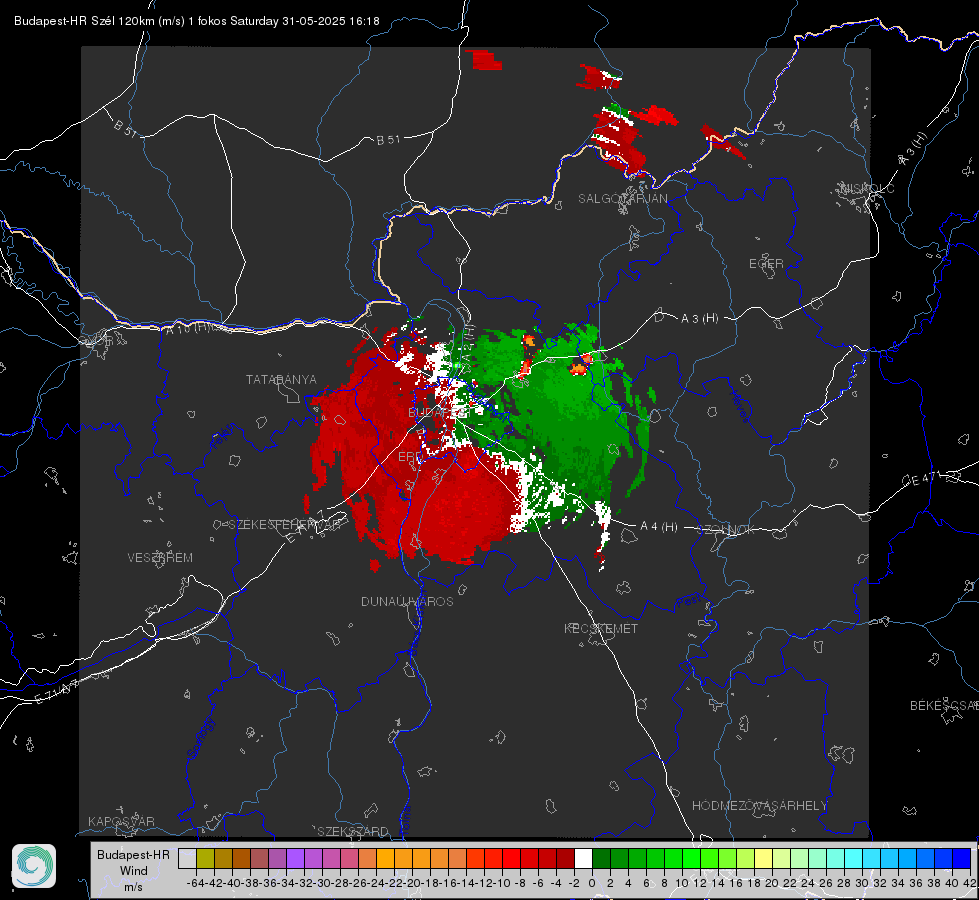Image resolution: width=979 pixels, height=900 pixels.
Task: Click the EGER city label
Action: click(x=766, y=264)
